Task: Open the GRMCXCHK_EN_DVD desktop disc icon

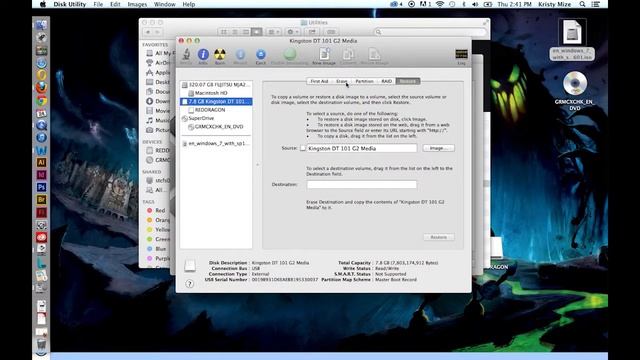Action: coord(575,83)
